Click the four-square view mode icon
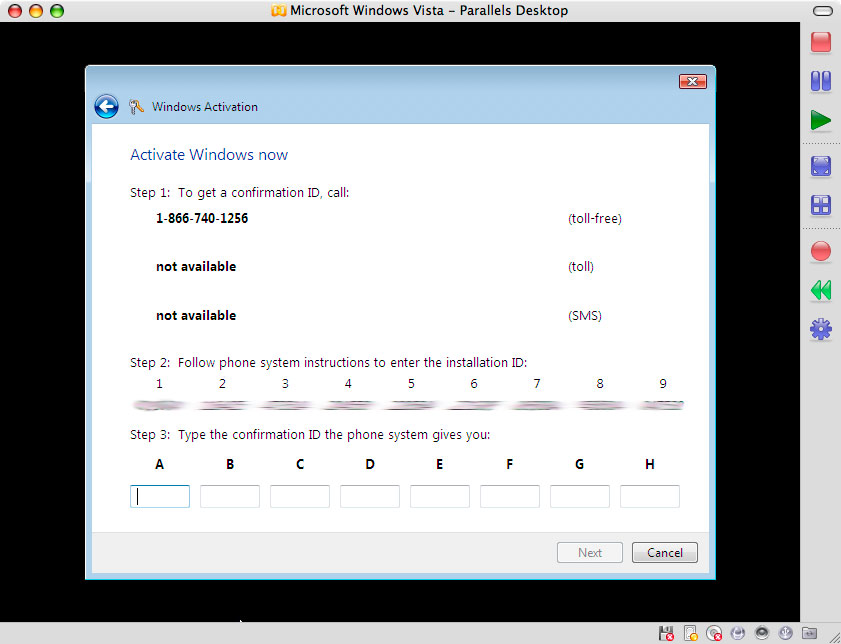Image resolution: width=841 pixels, height=644 pixels. (x=821, y=205)
